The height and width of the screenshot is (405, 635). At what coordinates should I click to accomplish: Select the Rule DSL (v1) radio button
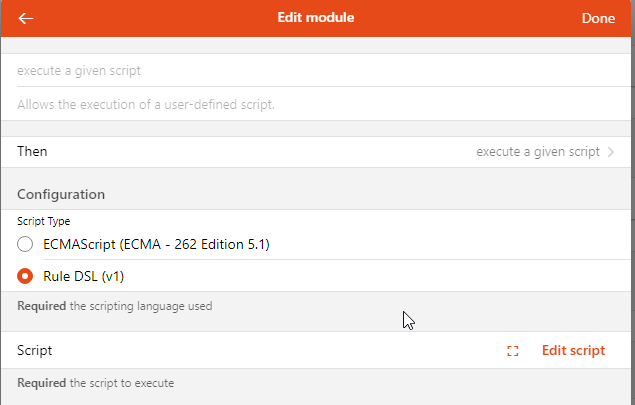[26, 276]
